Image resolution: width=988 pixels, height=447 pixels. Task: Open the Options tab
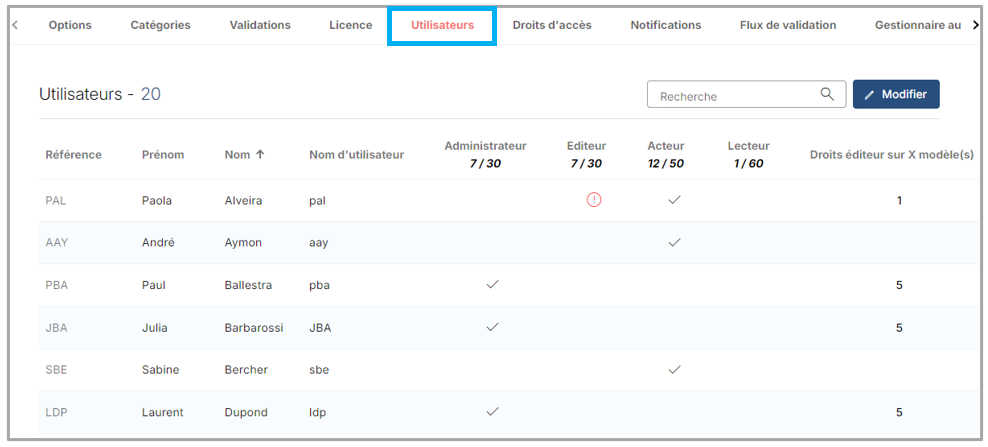pos(70,25)
